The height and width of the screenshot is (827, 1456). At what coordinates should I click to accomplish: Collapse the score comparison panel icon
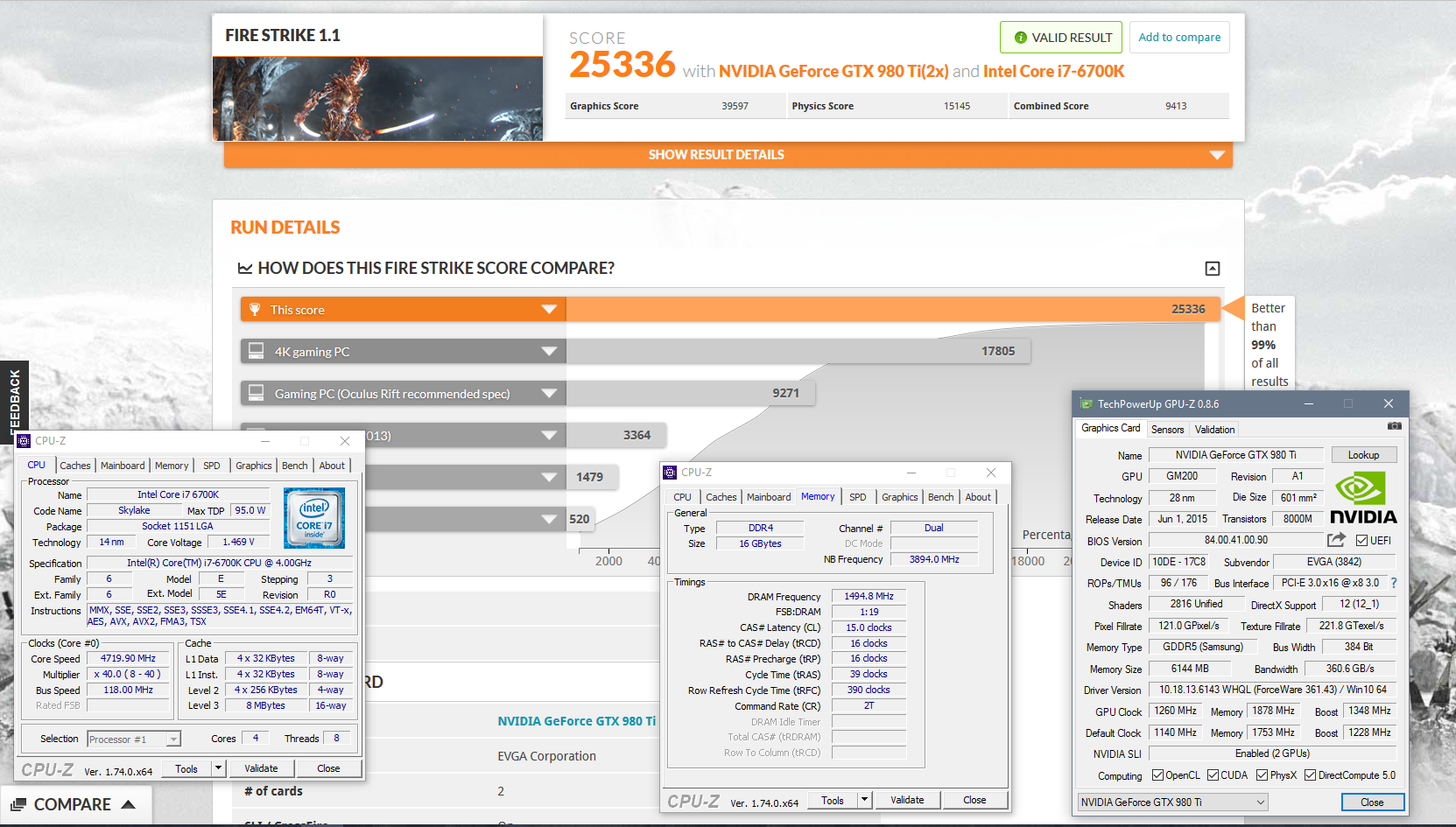(x=1213, y=269)
